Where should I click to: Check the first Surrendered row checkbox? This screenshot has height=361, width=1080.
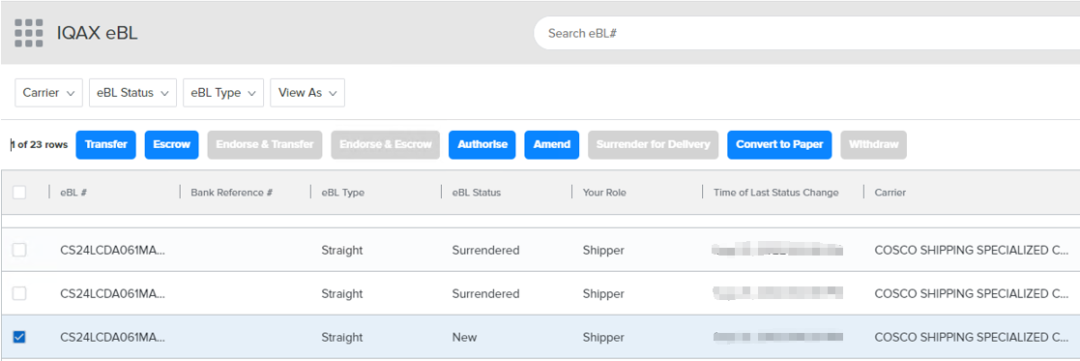(19, 250)
